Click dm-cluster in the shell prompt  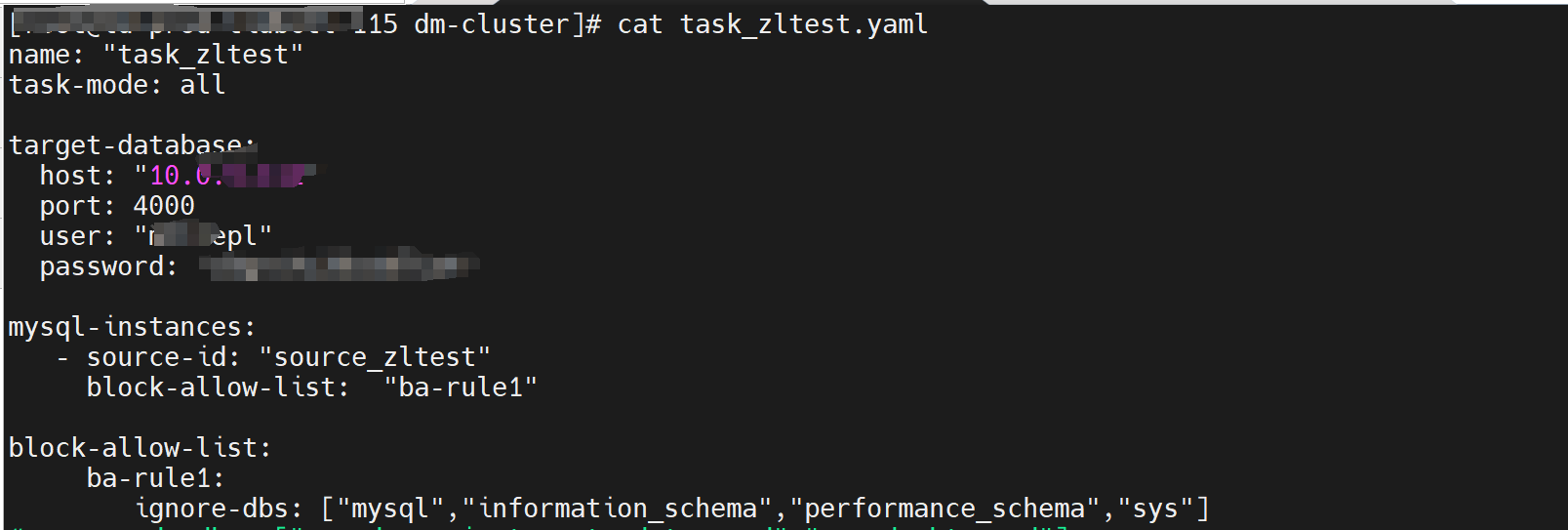492,24
